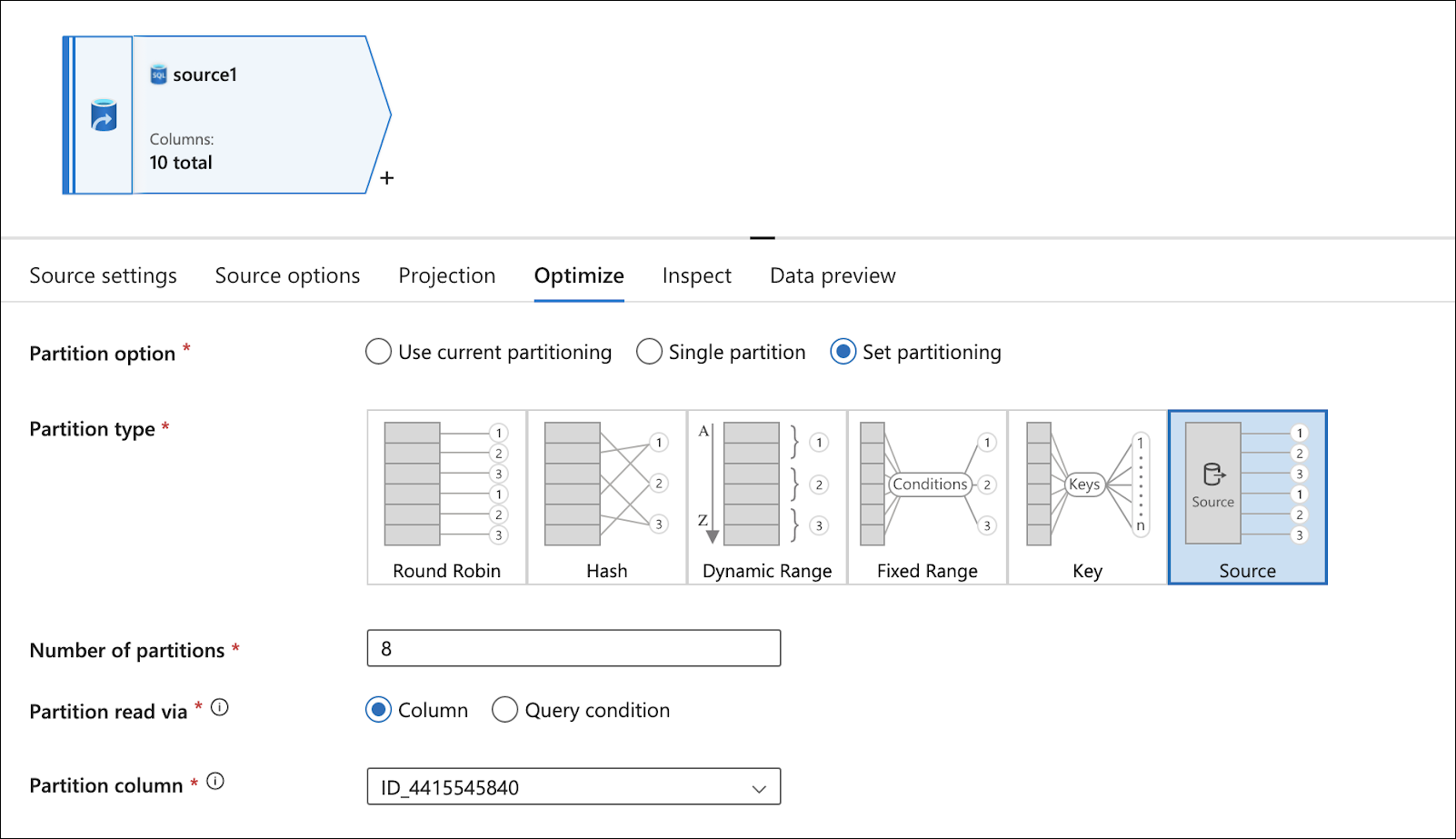Screen dimensions: 1456x839
Task: Select the Column read option
Action: pos(378,710)
